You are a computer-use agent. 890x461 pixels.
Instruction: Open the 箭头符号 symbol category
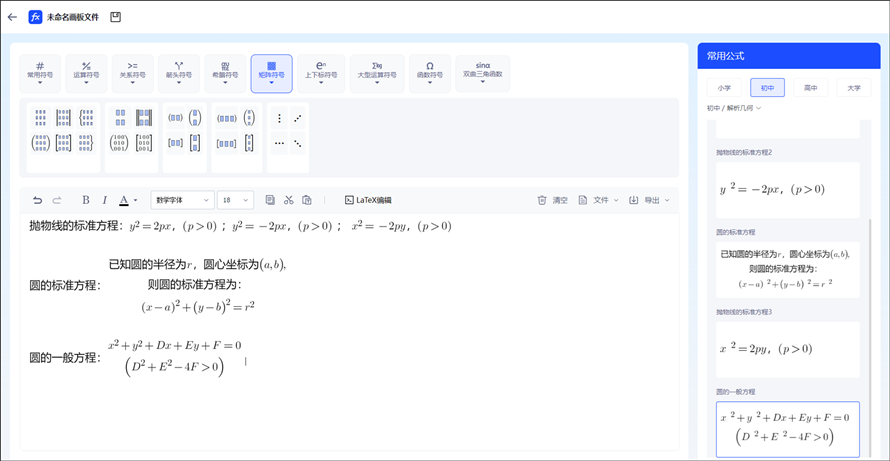[179, 74]
